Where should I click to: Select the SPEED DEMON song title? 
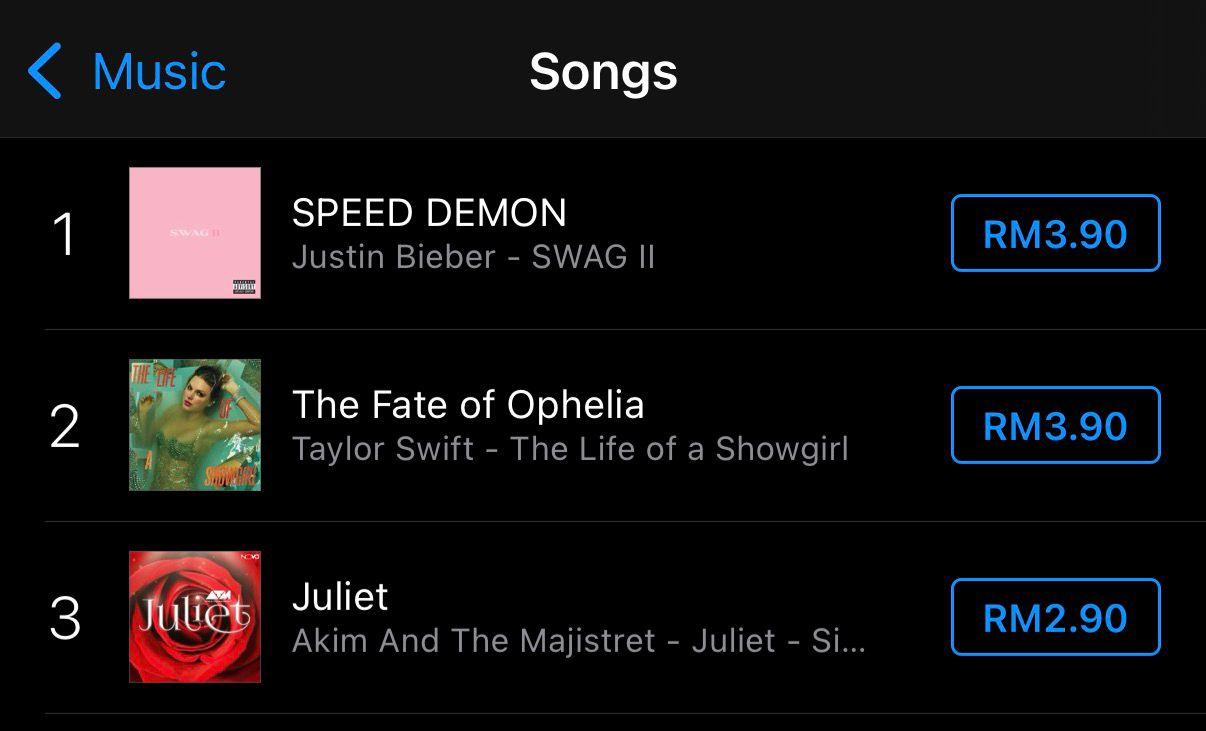click(x=429, y=213)
